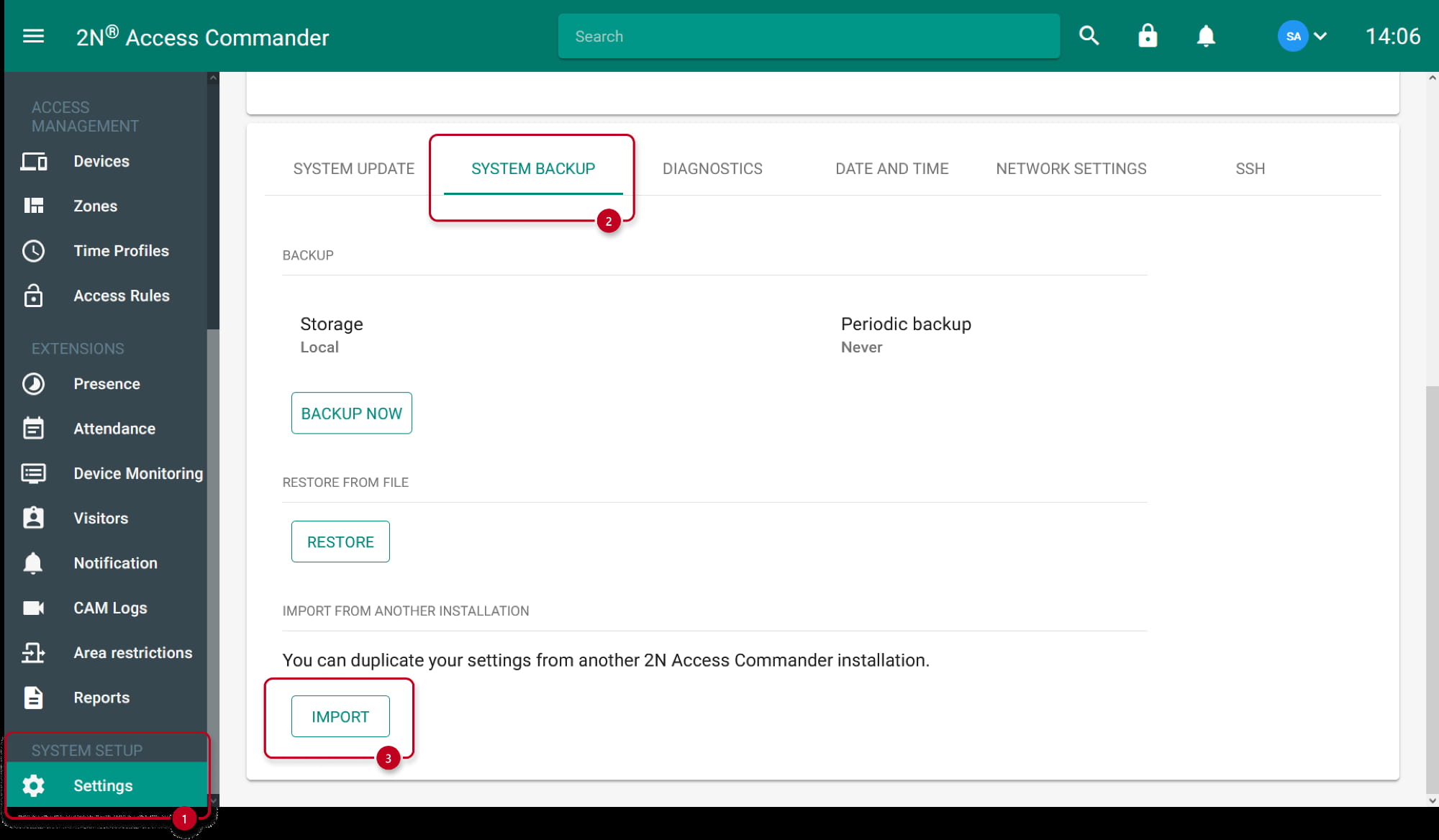Switch to System Update tab

click(x=353, y=168)
